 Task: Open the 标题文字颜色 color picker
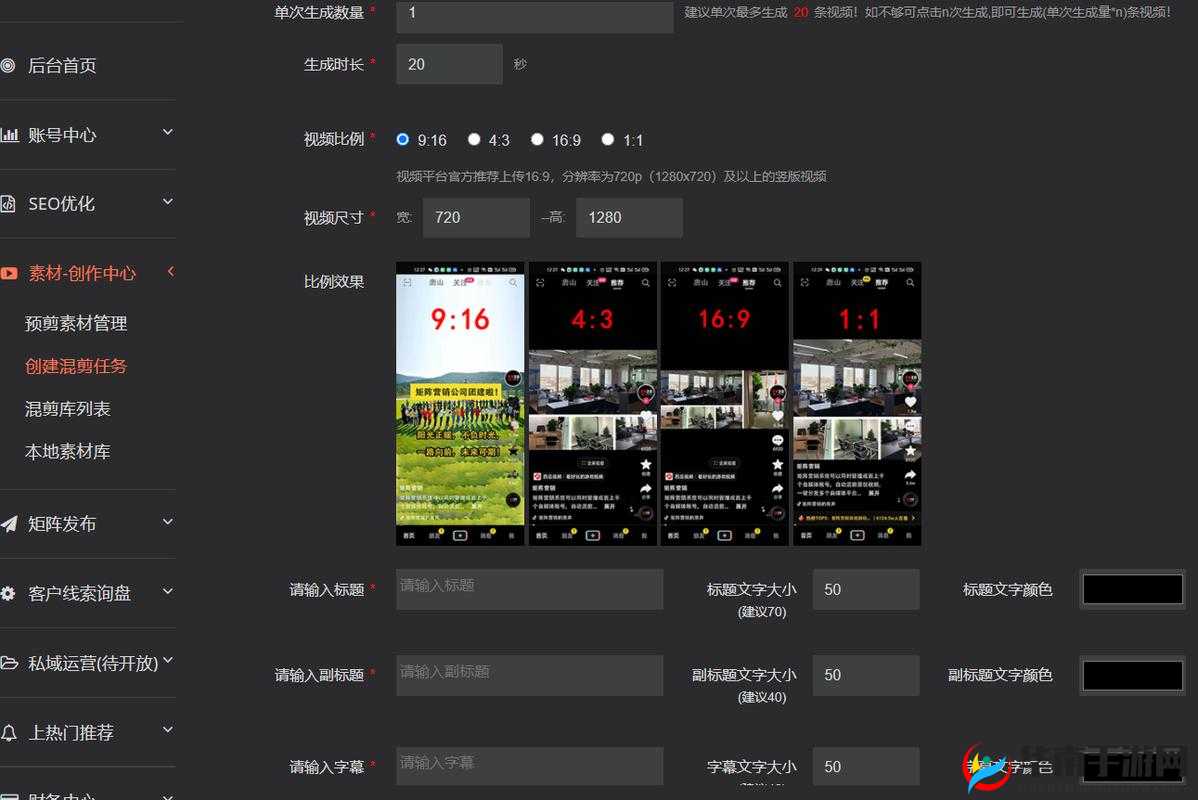point(1132,589)
